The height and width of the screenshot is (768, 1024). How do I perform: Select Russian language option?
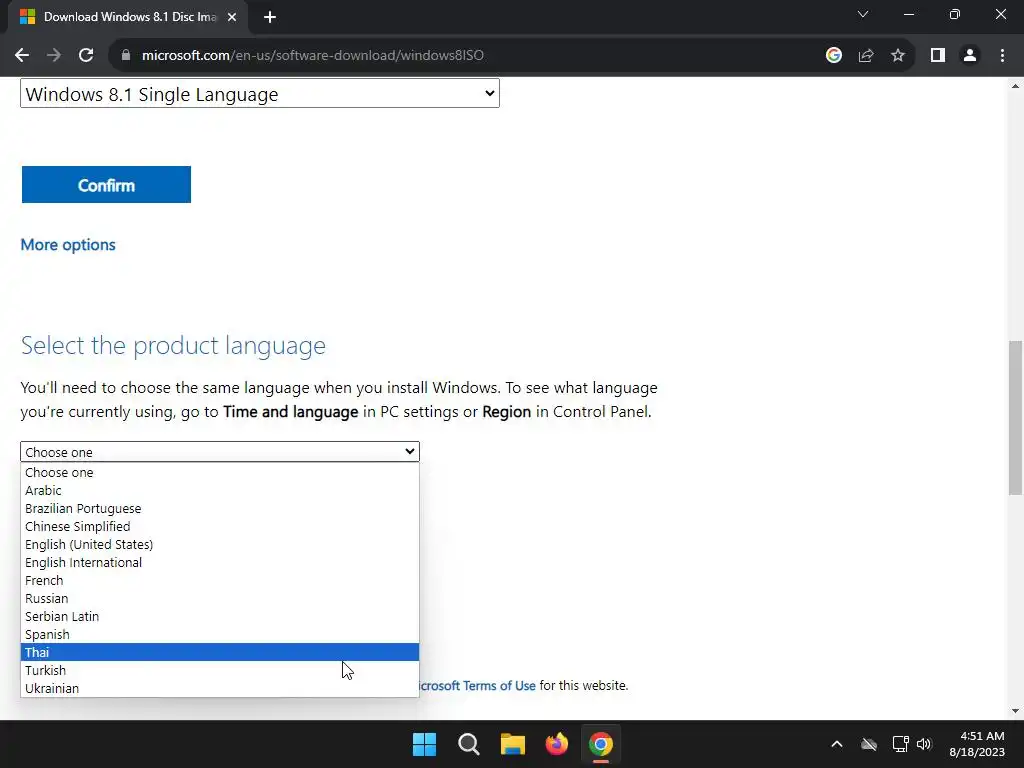(220, 598)
